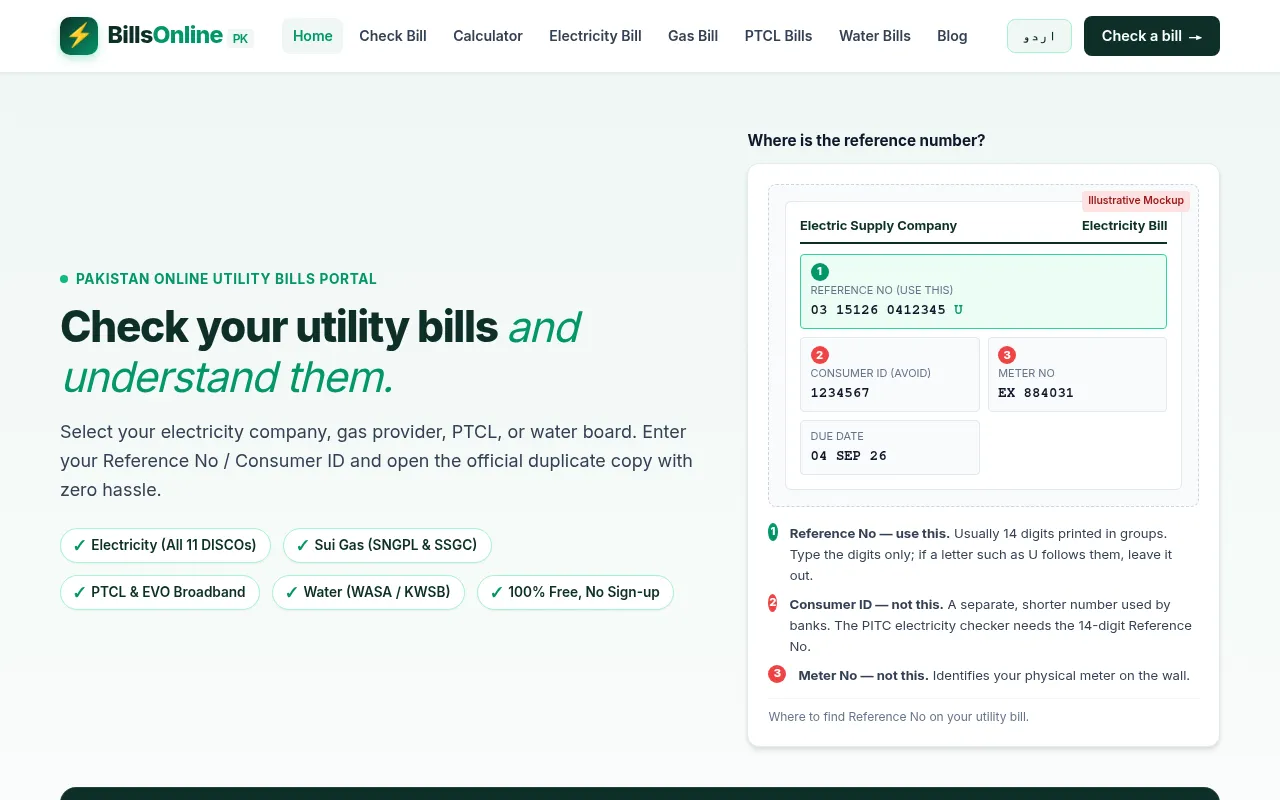1280x800 pixels.
Task: Click the due date value 04 SEP 26
Action: [848, 456]
